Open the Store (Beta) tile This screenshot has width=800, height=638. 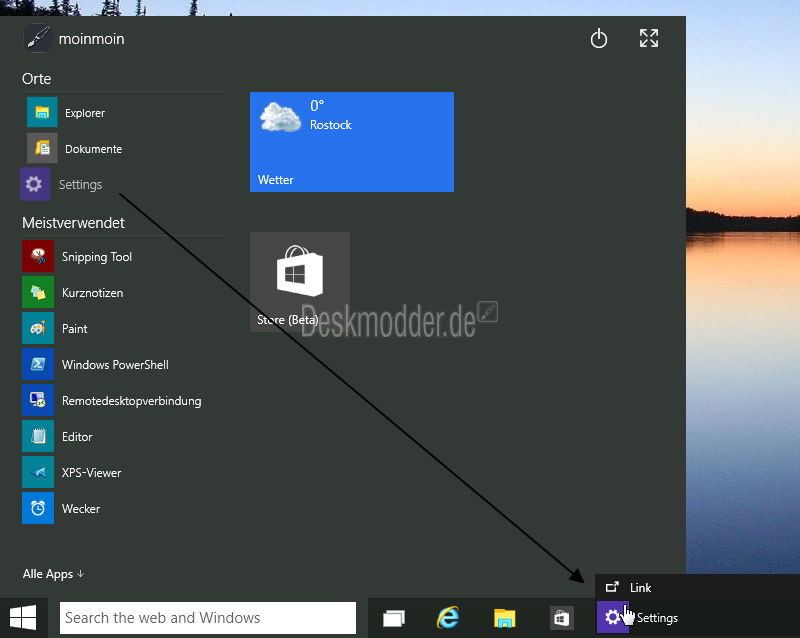(x=300, y=282)
